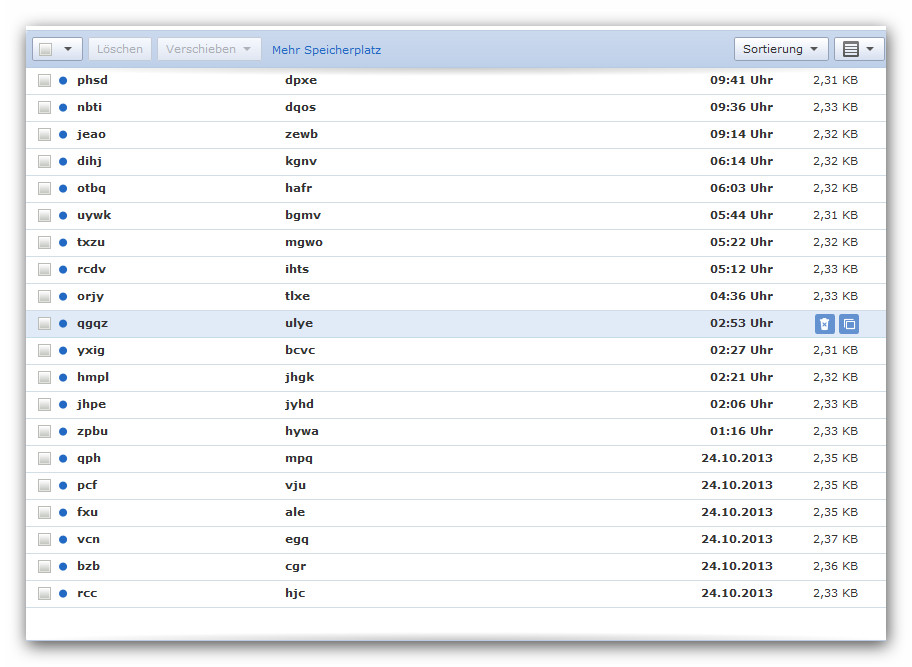Tick the select-all checkbox in the toolbar
Viewport: 912px width, 667px height.
click(x=45, y=49)
